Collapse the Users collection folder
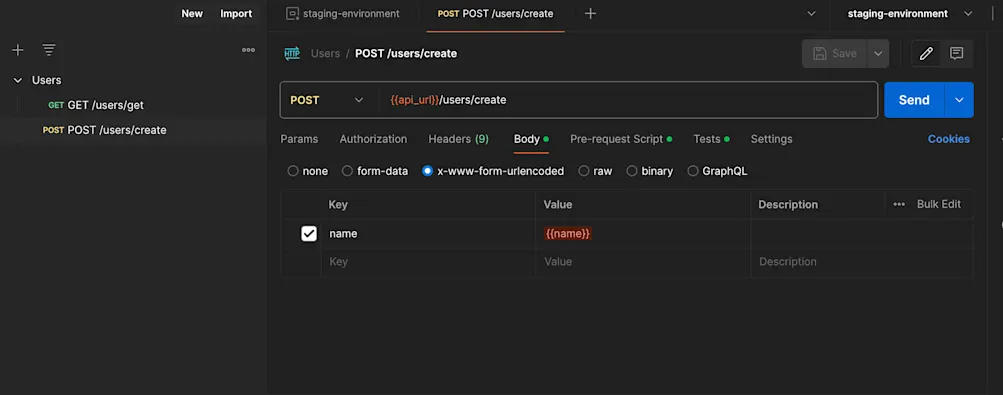Image resolution: width=1003 pixels, height=395 pixels. [x=17, y=81]
